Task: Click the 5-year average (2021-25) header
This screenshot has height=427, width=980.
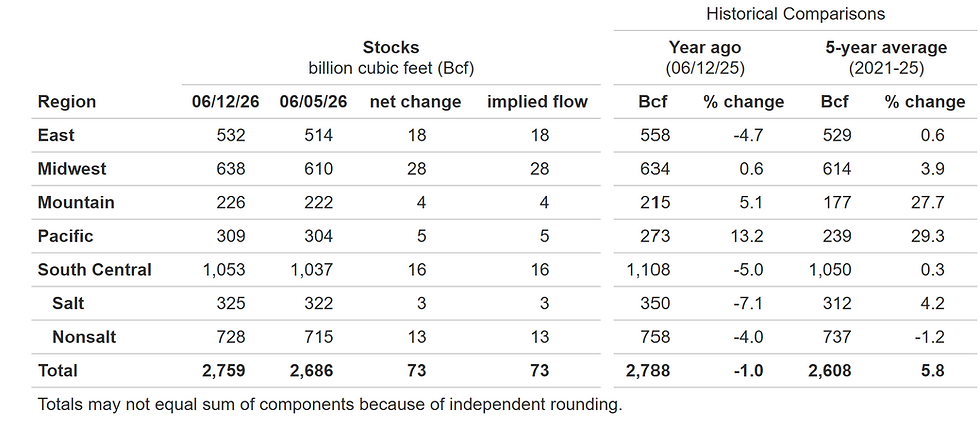Action: pos(886,58)
